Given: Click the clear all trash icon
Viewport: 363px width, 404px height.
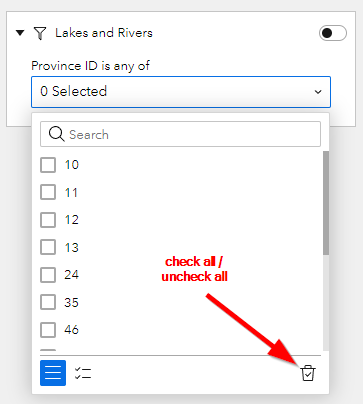Looking at the screenshot, I should 308,373.
